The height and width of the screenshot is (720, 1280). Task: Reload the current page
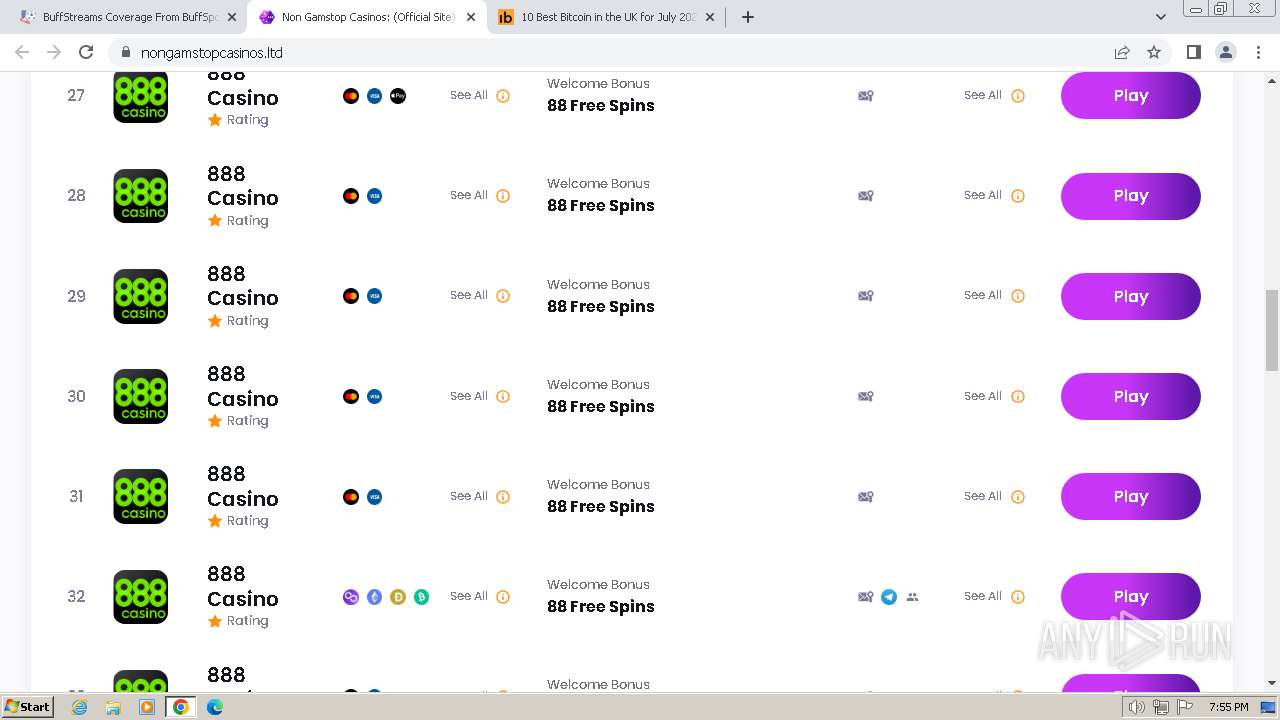[86, 52]
